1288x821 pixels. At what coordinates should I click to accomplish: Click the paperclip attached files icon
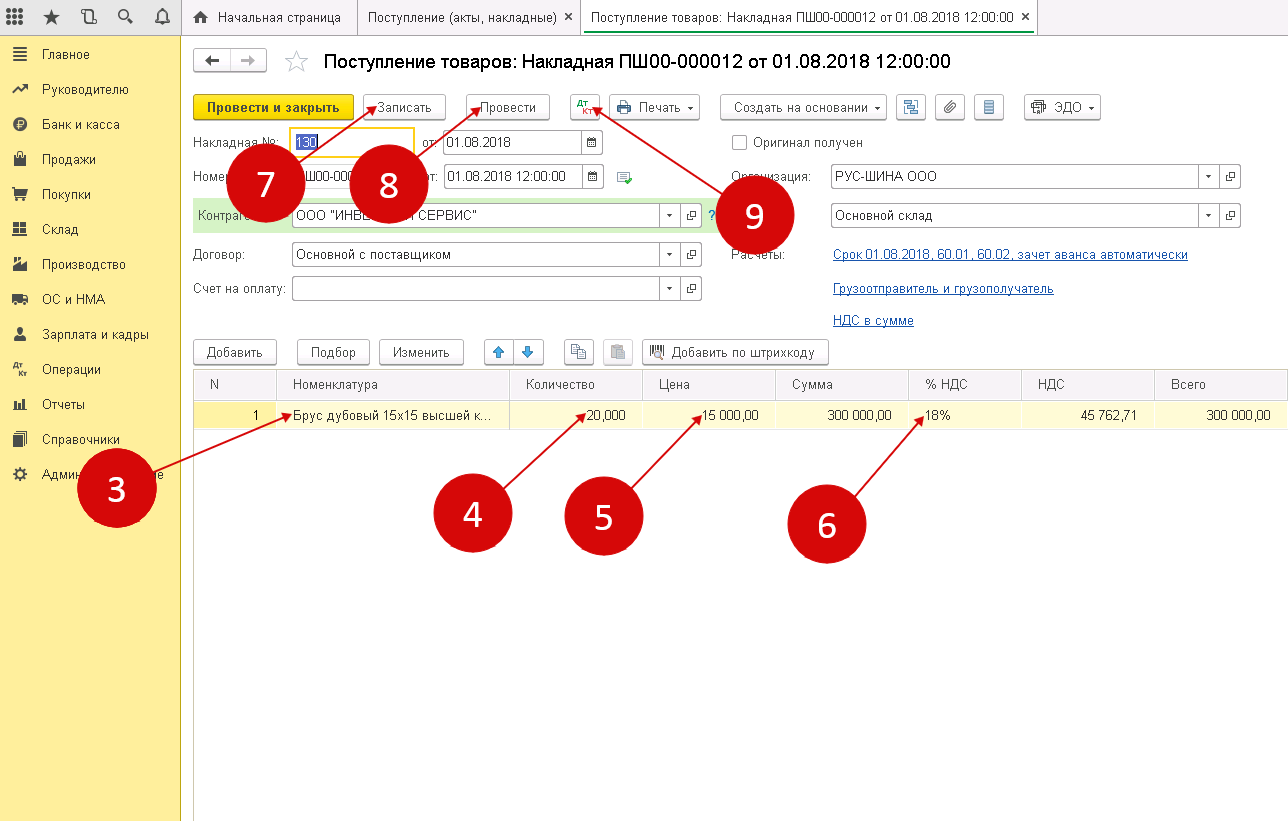[951, 108]
